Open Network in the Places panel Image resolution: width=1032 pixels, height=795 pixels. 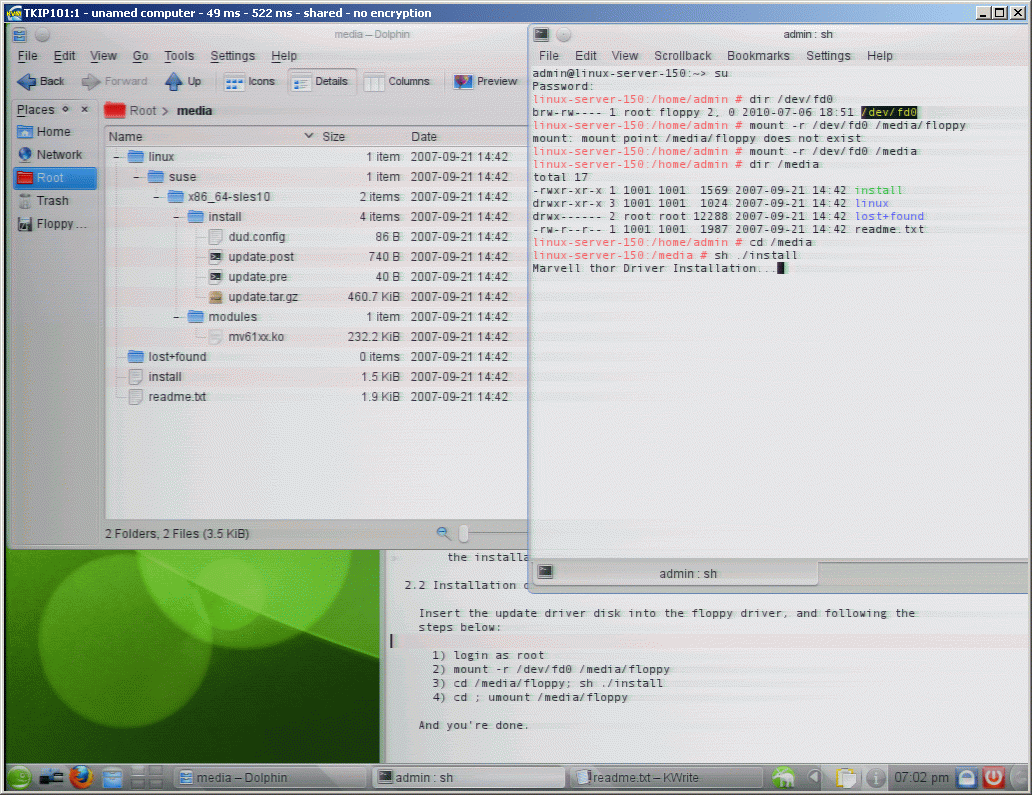[x=55, y=155]
